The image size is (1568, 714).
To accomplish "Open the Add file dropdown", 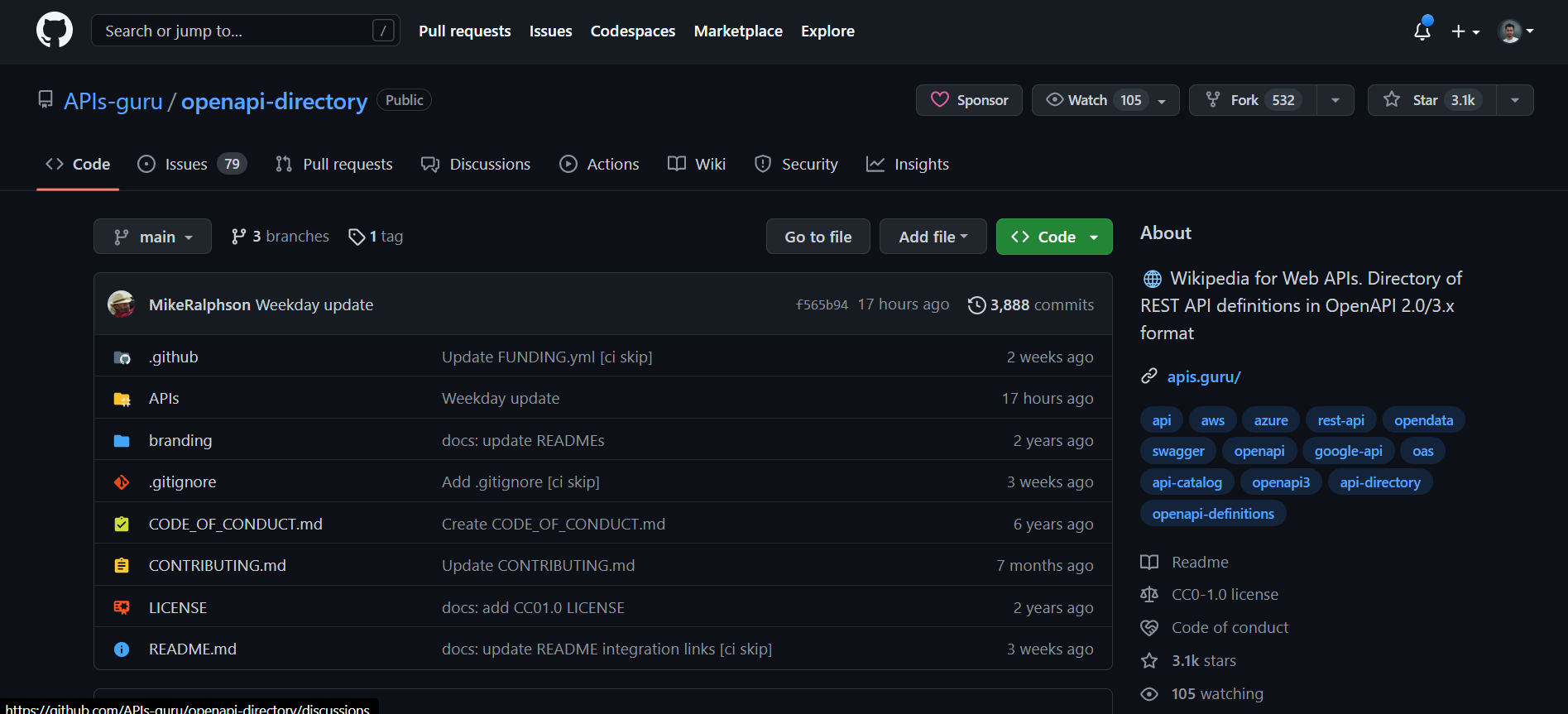I will [933, 237].
